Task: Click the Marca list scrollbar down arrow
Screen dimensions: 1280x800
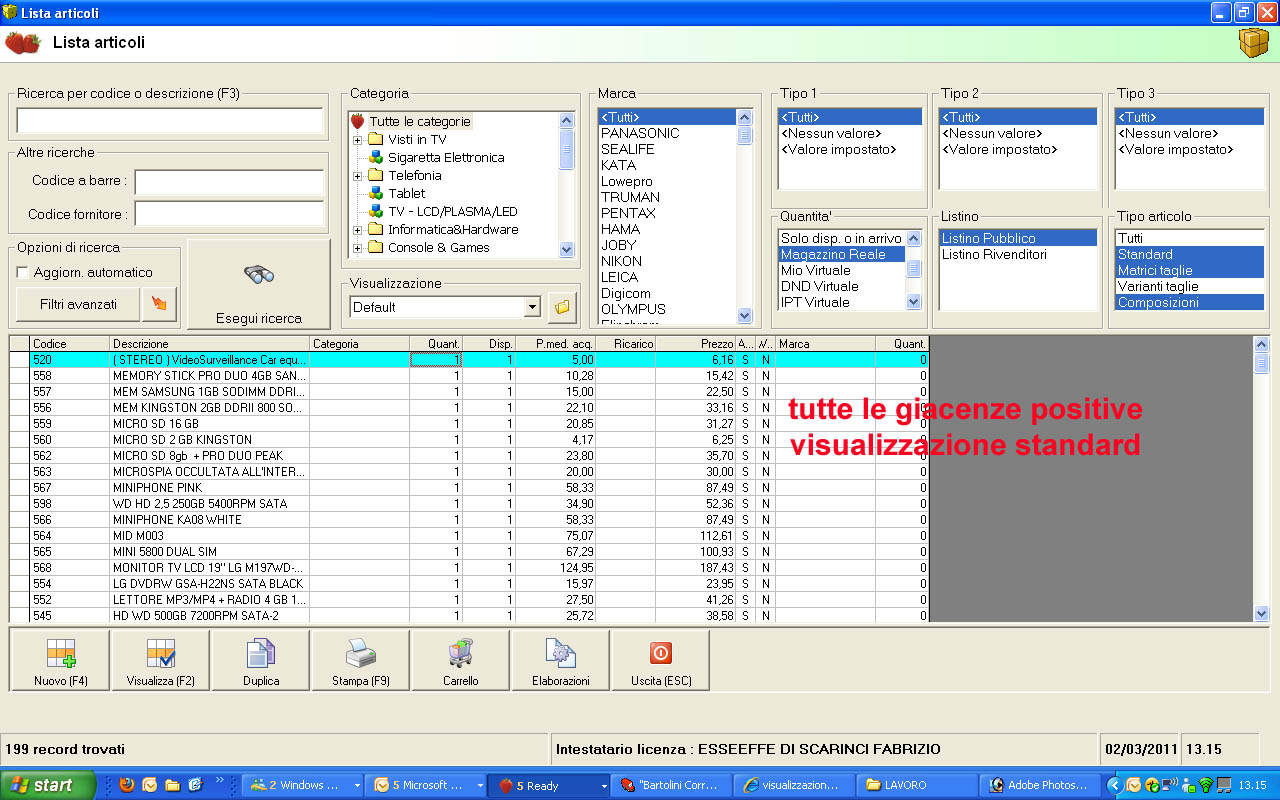Action: [744, 315]
